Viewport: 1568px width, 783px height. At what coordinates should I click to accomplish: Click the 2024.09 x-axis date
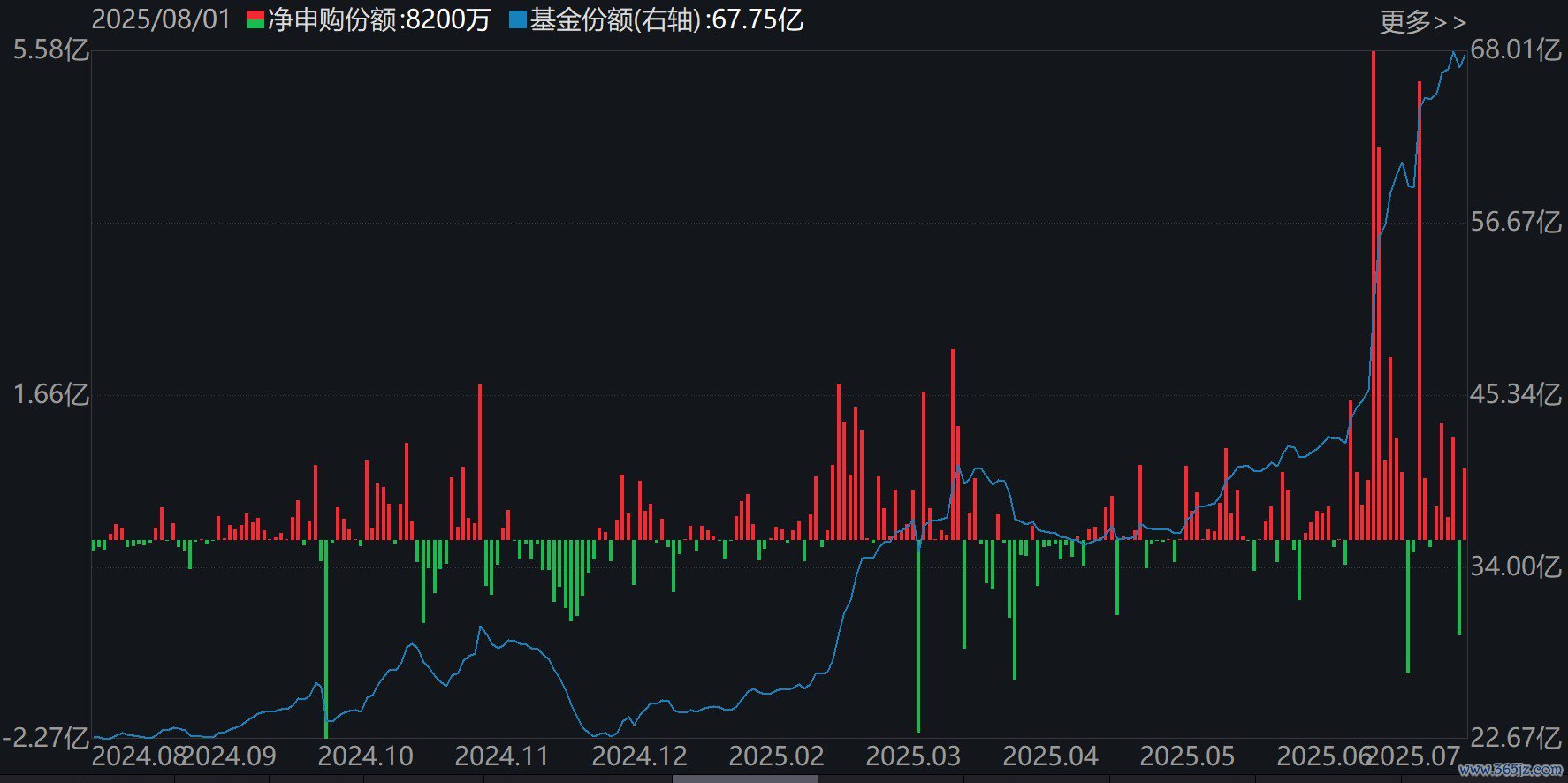pos(229,756)
